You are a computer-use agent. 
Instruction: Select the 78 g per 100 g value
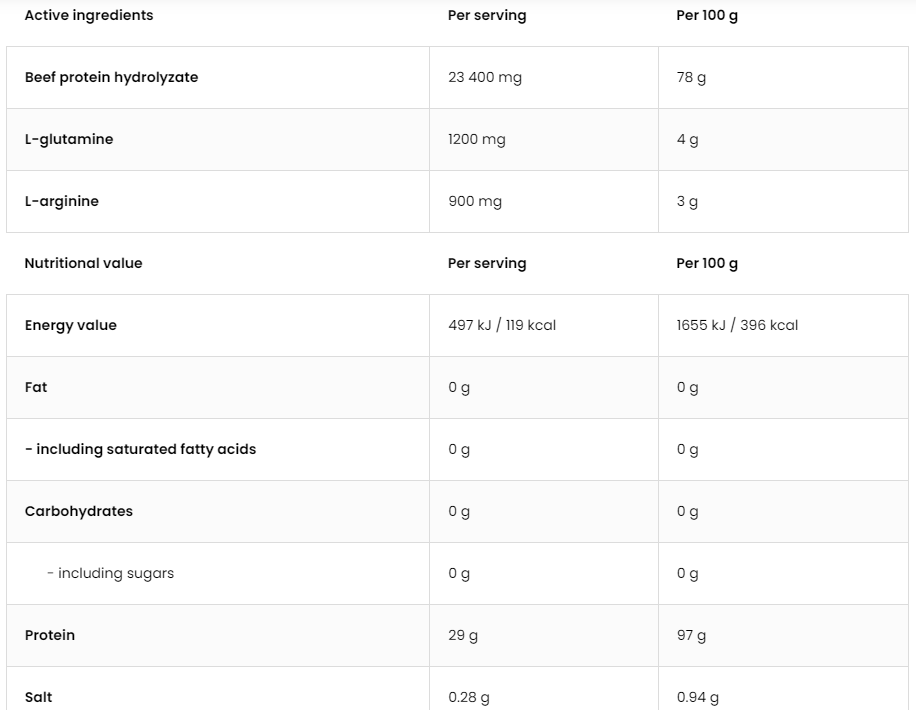[691, 77]
